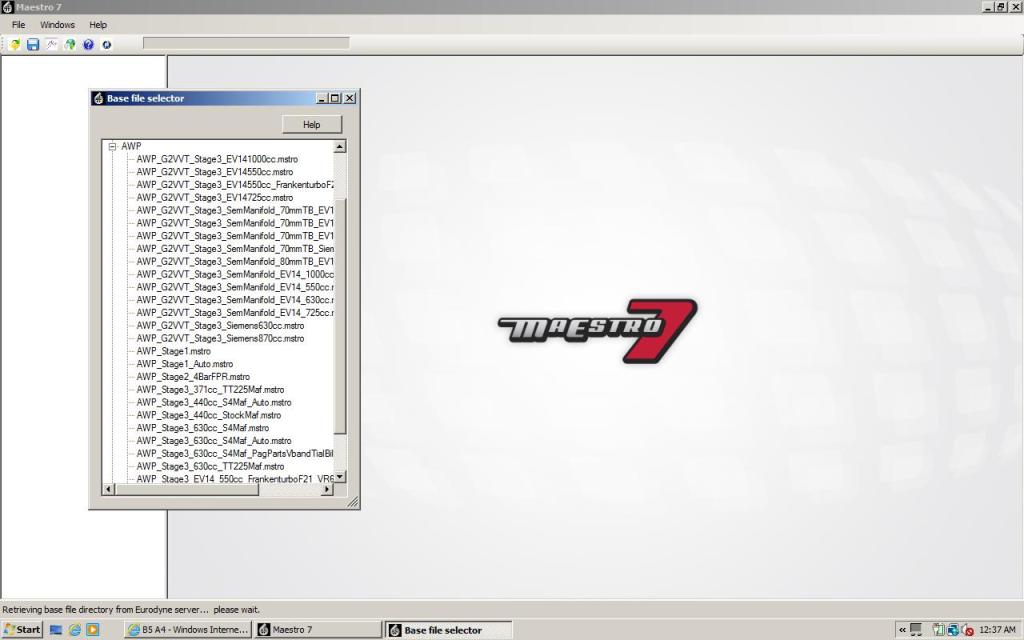Collapse the AWP tree node

click(x=112, y=146)
